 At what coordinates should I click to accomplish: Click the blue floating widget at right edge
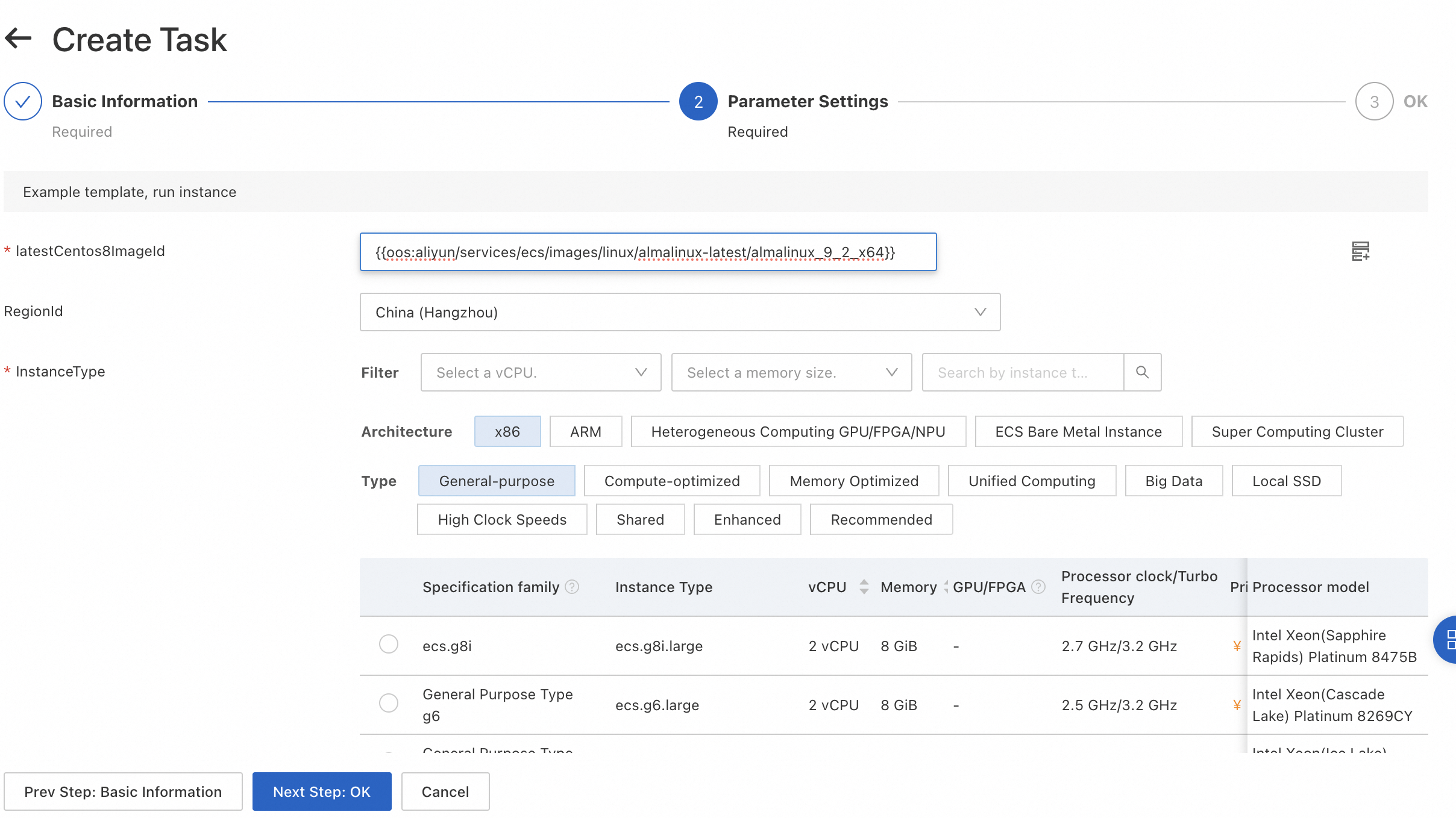(x=1446, y=640)
